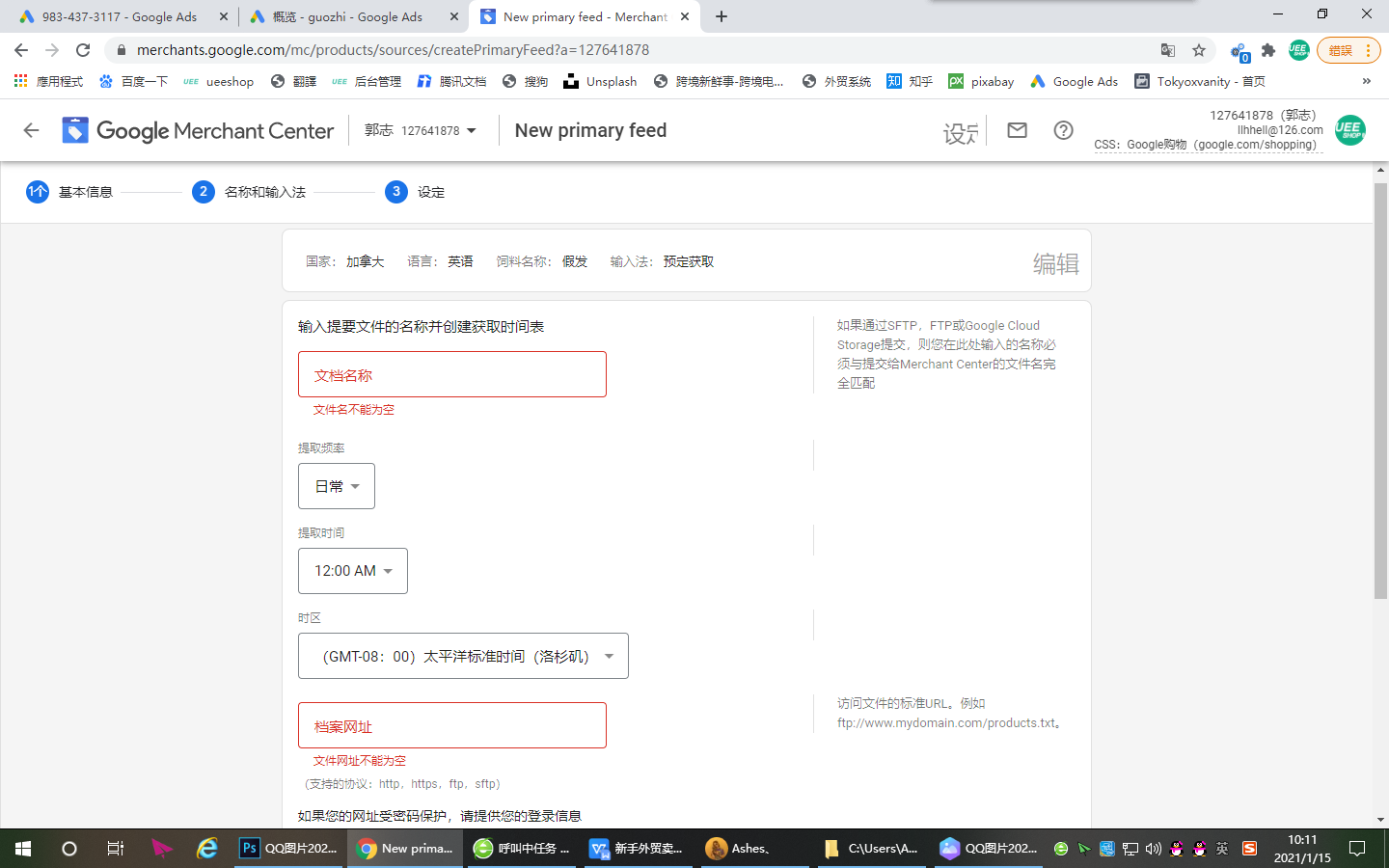The image size is (1389, 868).
Task: Click the 编辑 edit link
Action: pos(1055,263)
